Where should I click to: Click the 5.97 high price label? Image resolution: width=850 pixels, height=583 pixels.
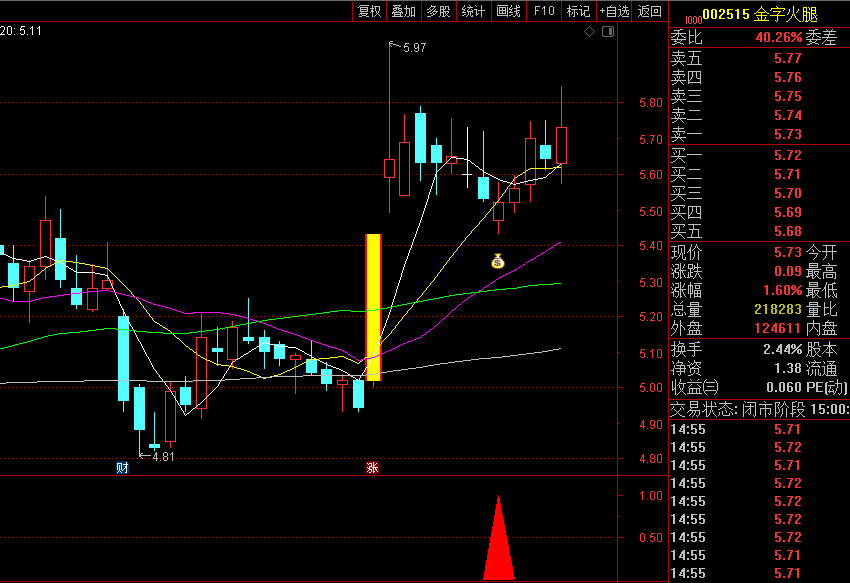tap(415, 48)
